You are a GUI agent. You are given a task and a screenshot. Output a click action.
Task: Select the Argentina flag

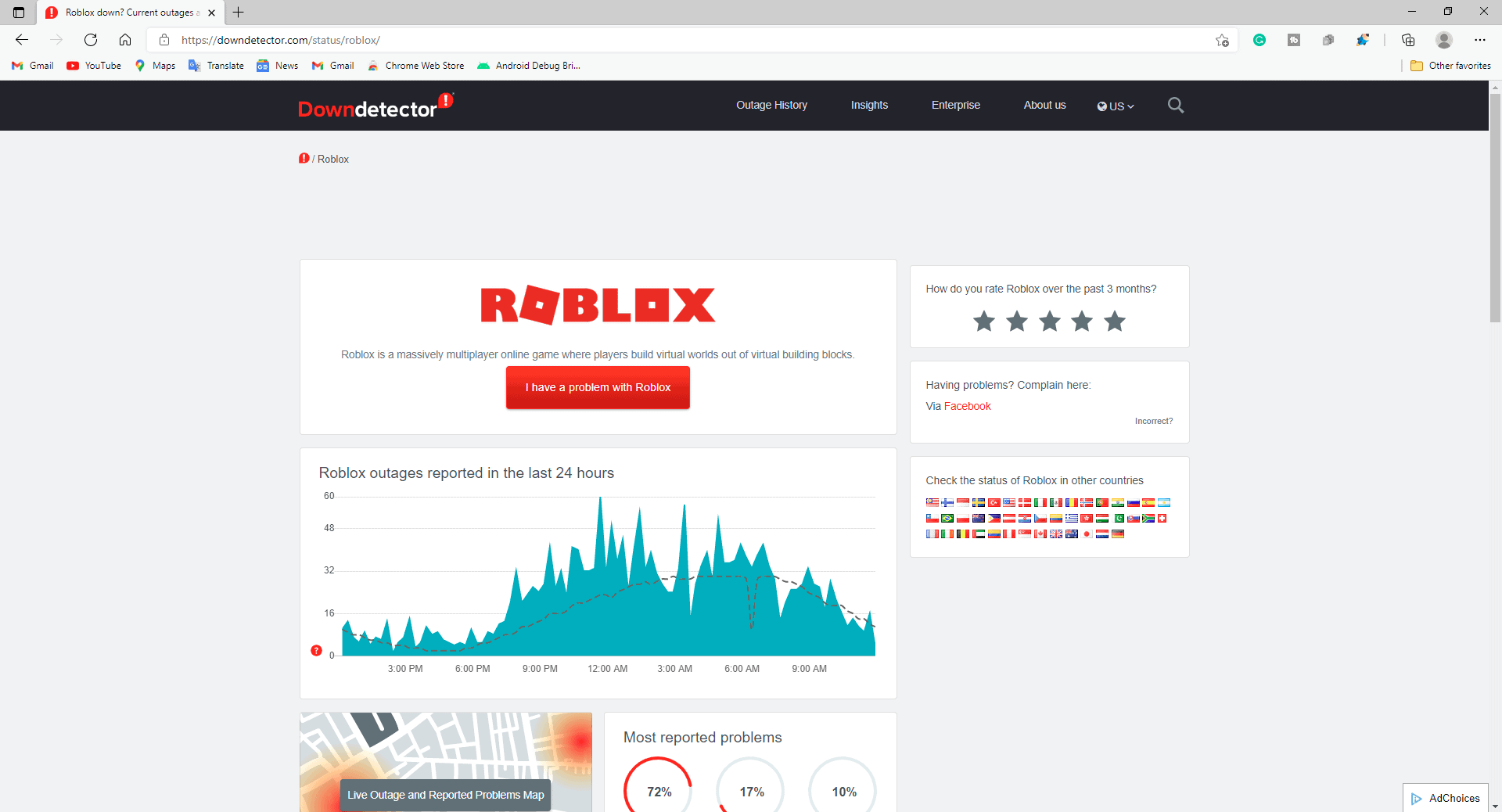click(1164, 502)
